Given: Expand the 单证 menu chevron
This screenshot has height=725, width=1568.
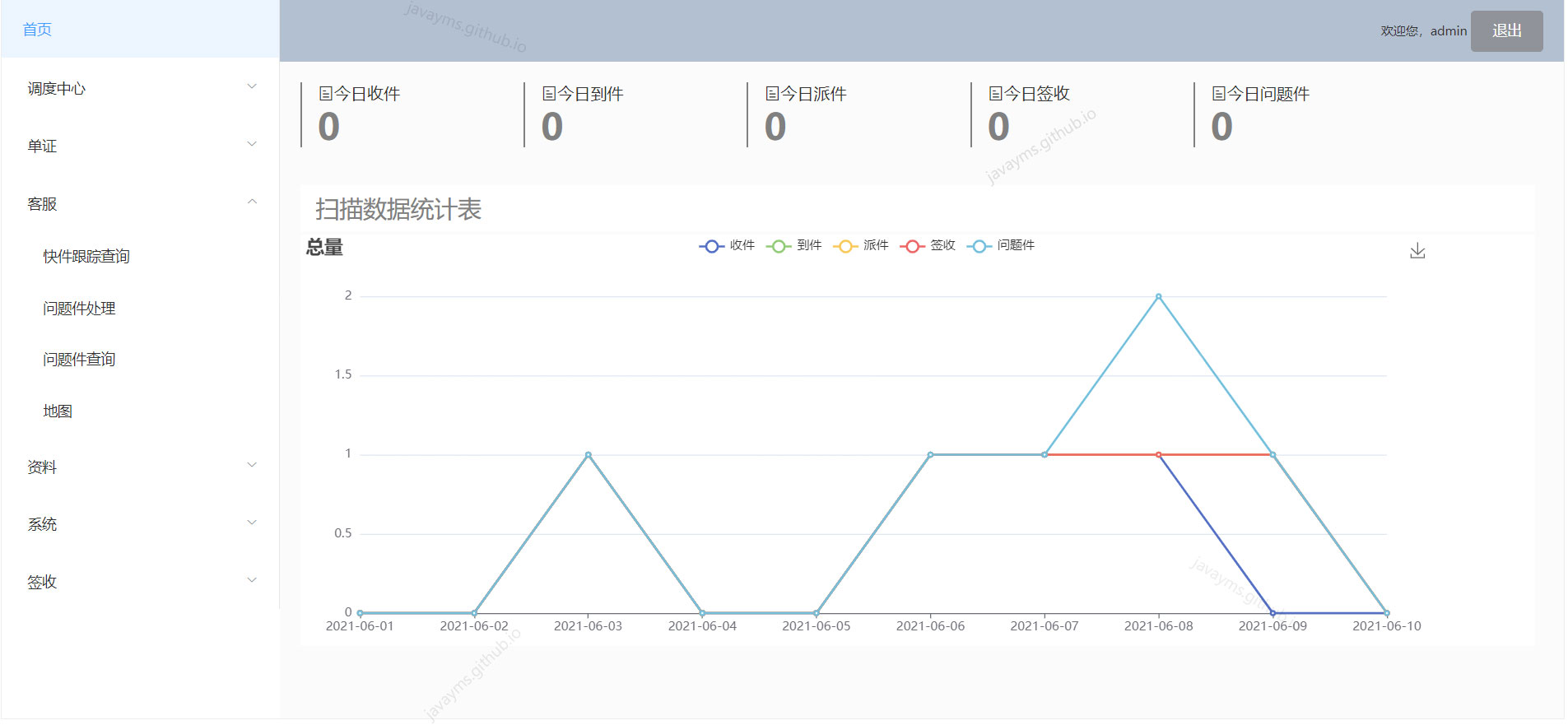Looking at the screenshot, I should 252,144.
